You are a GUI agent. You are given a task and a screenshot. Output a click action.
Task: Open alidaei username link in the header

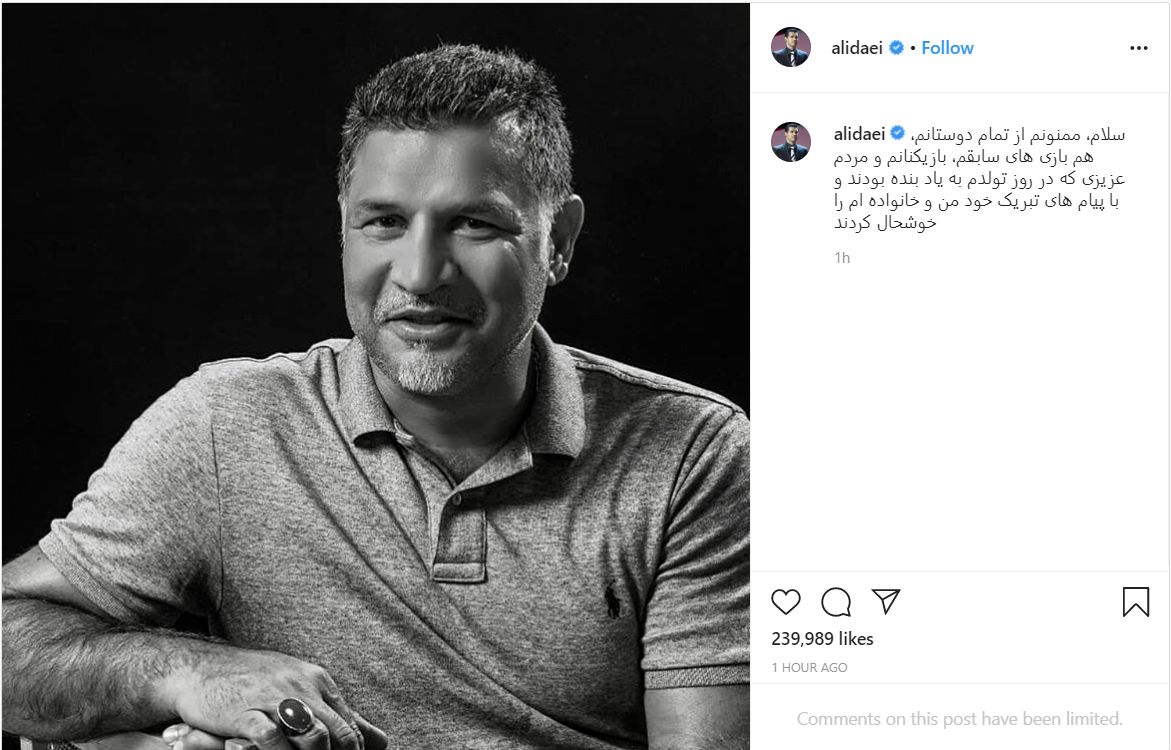[856, 48]
